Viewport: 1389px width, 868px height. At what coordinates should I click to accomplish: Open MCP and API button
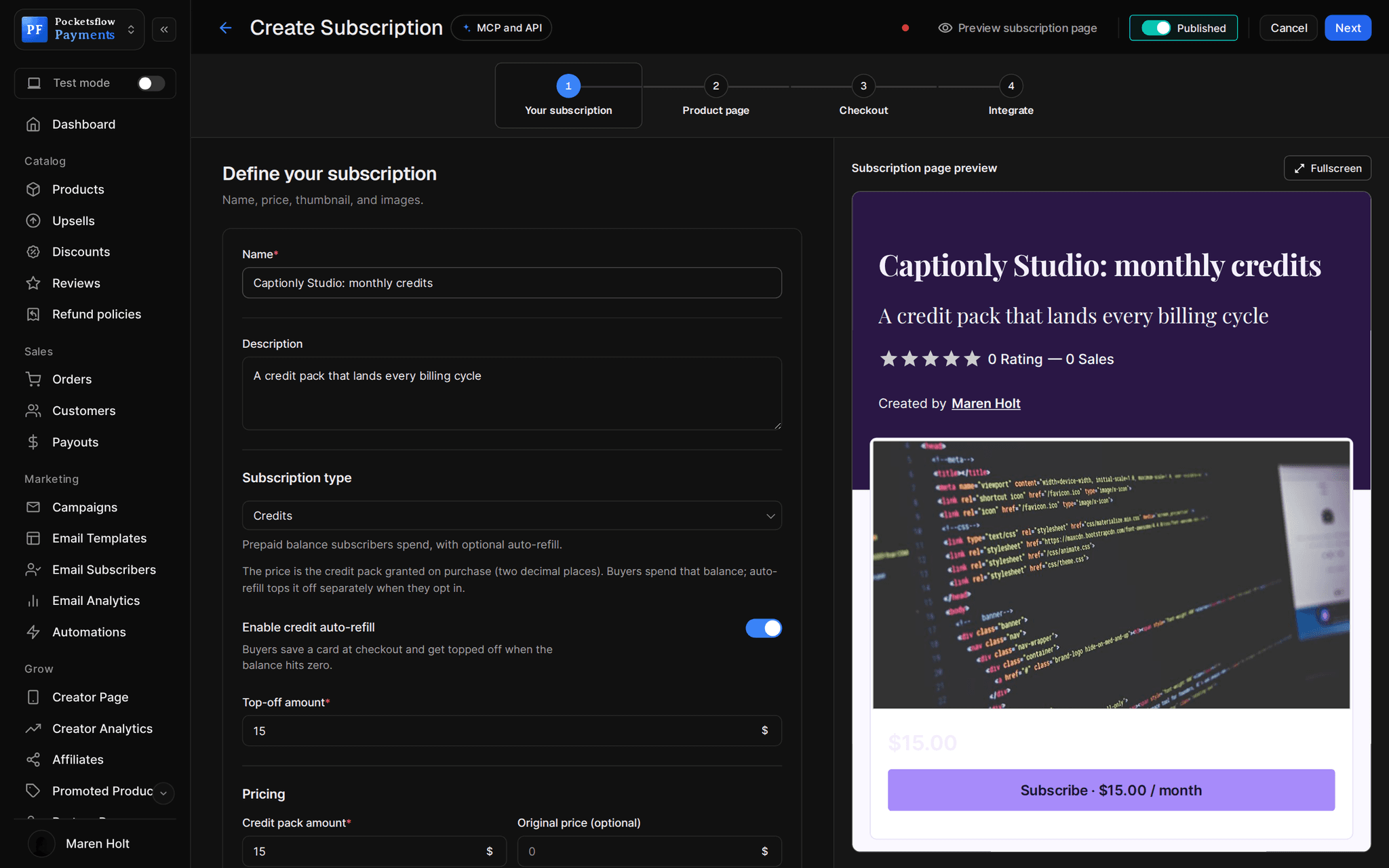pyautogui.click(x=501, y=28)
